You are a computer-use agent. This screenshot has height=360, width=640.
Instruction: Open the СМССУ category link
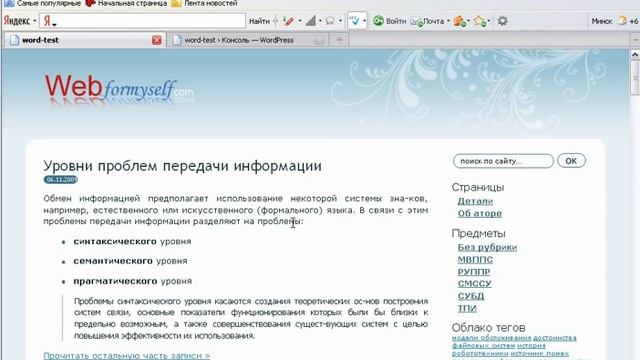pos(474,284)
